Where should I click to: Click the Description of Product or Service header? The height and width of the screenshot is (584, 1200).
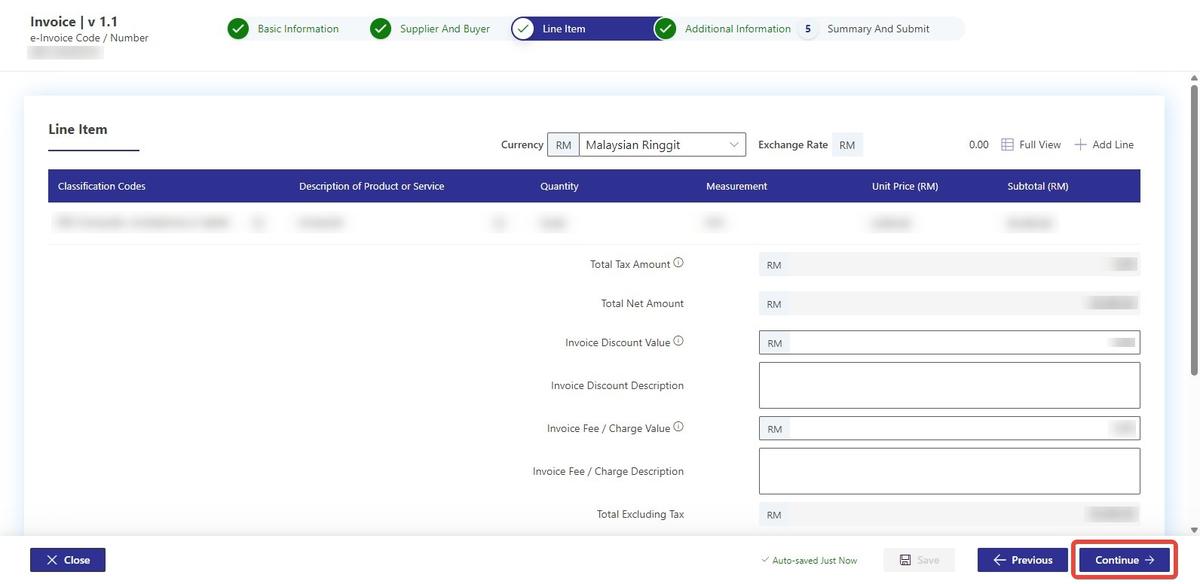point(372,186)
